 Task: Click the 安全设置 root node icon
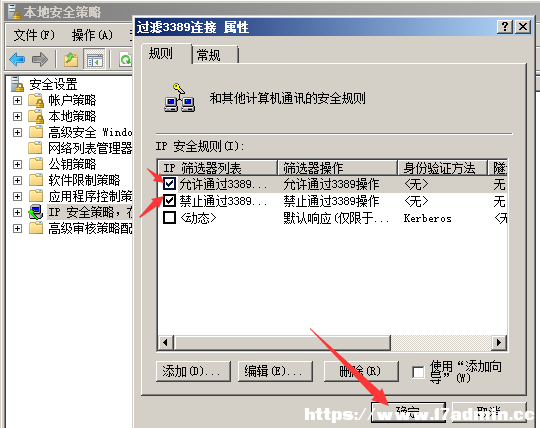(17, 84)
